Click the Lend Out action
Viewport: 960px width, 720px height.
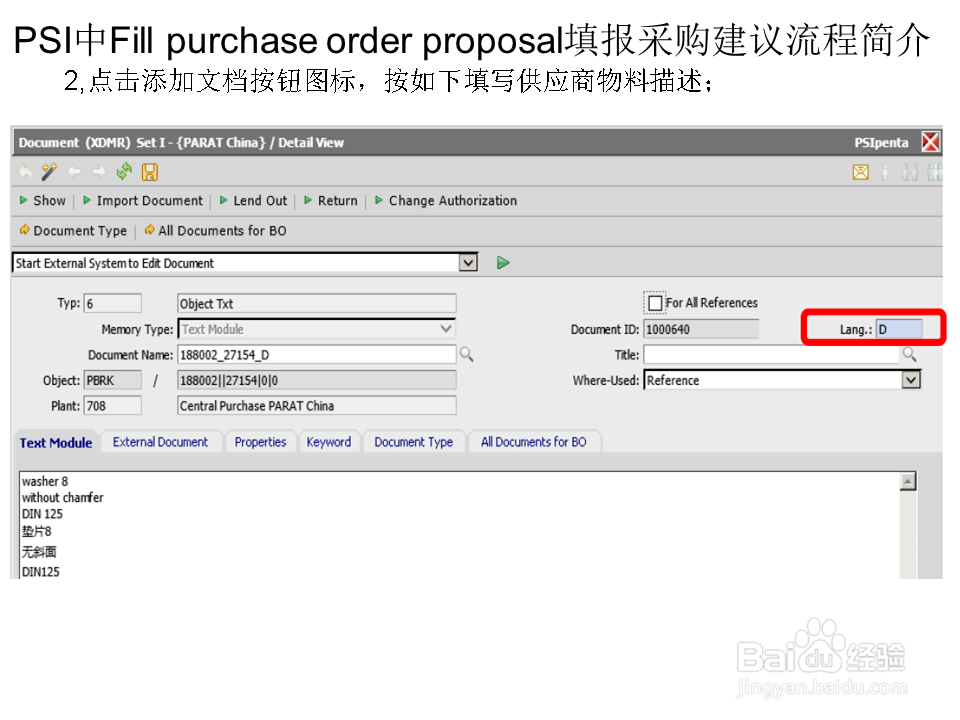tap(259, 200)
